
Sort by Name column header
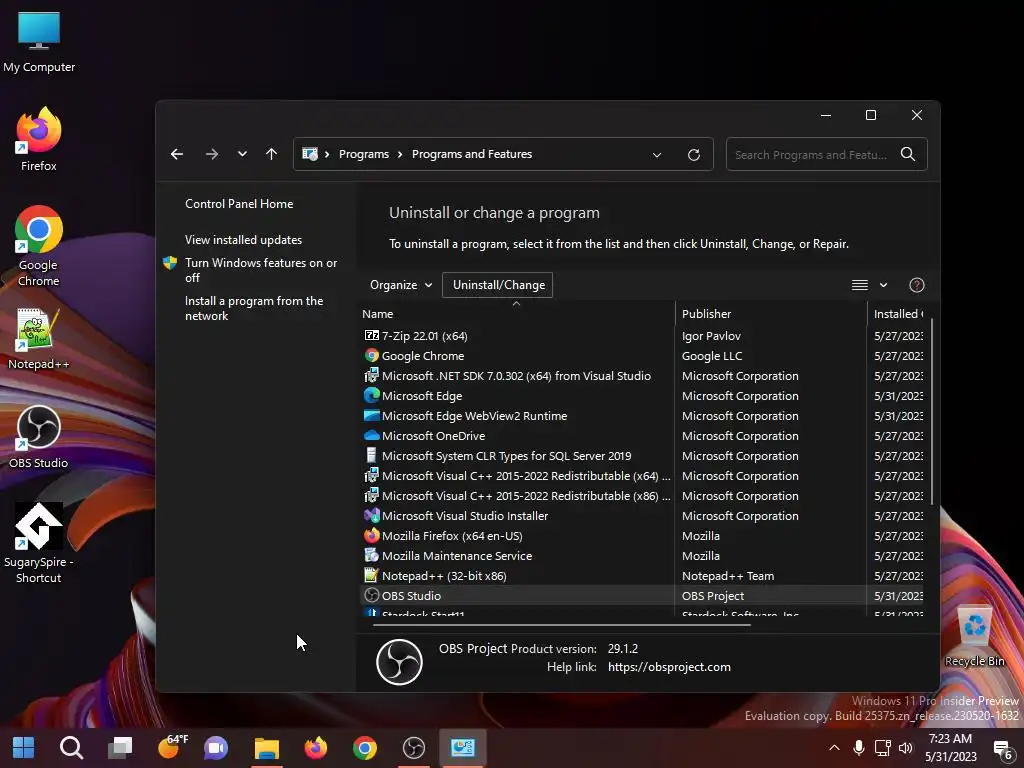point(516,313)
